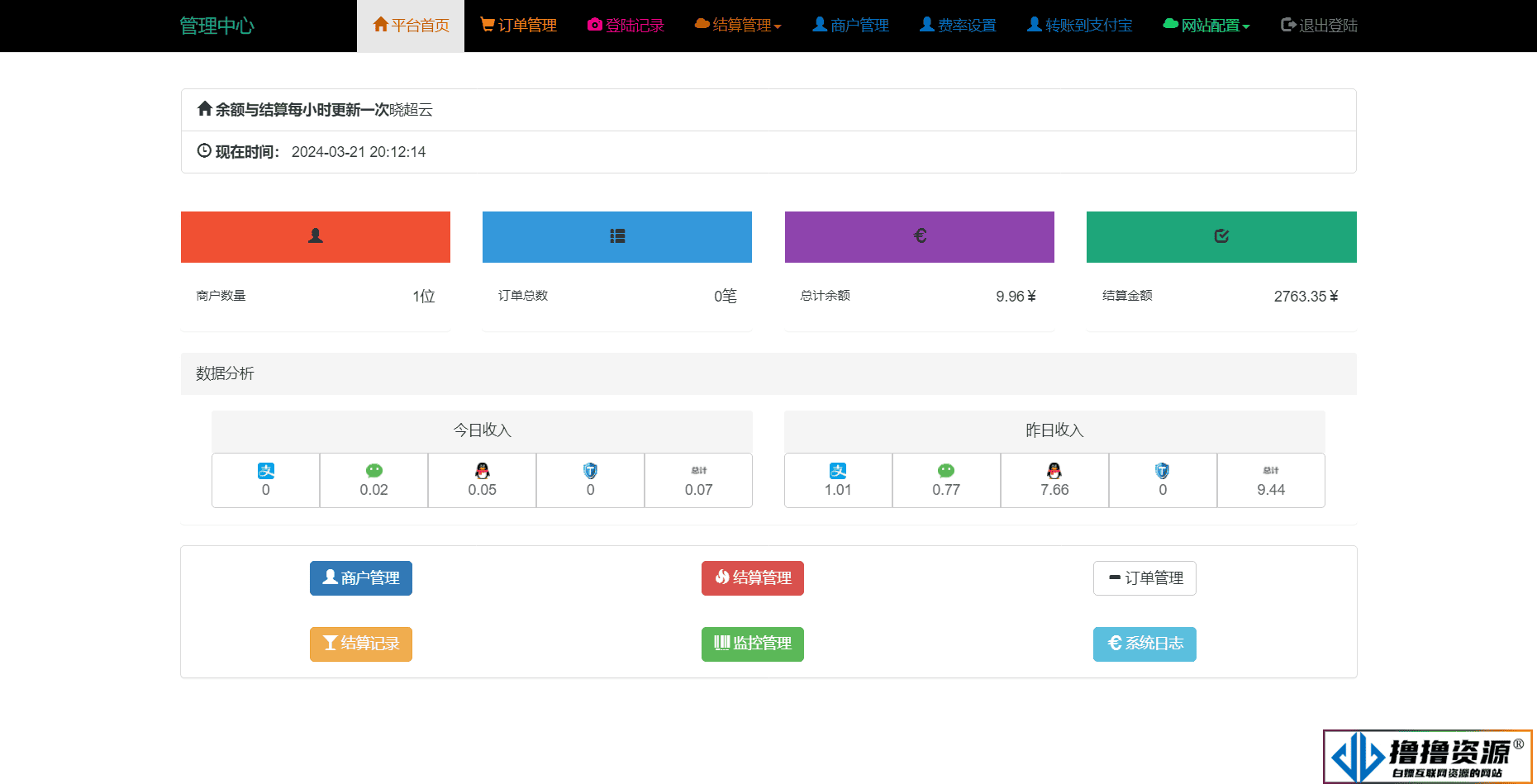
Task: Click shield icon under 今日收入
Action: [590, 471]
